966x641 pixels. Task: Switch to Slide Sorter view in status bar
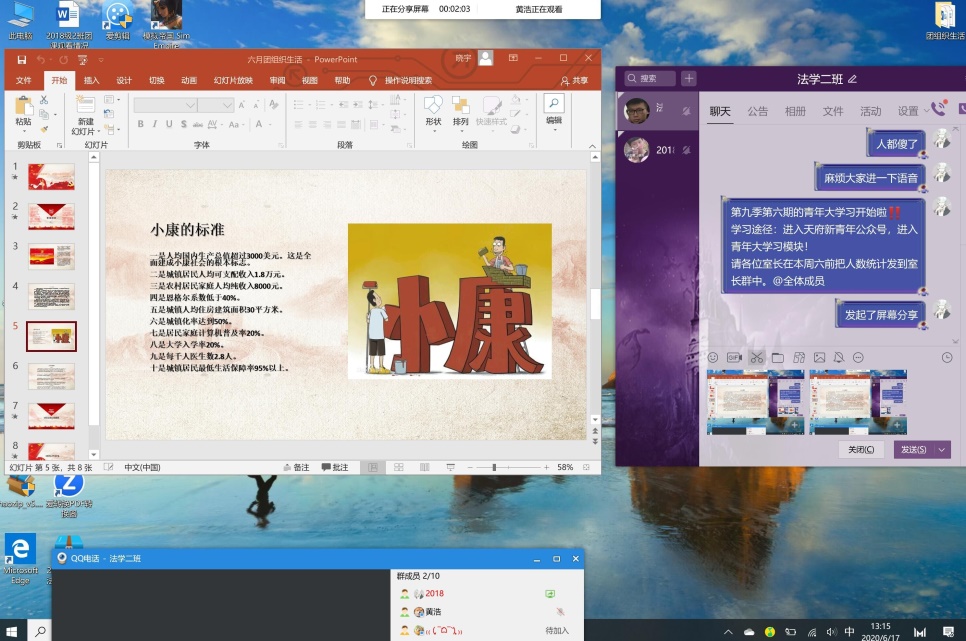[399, 467]
